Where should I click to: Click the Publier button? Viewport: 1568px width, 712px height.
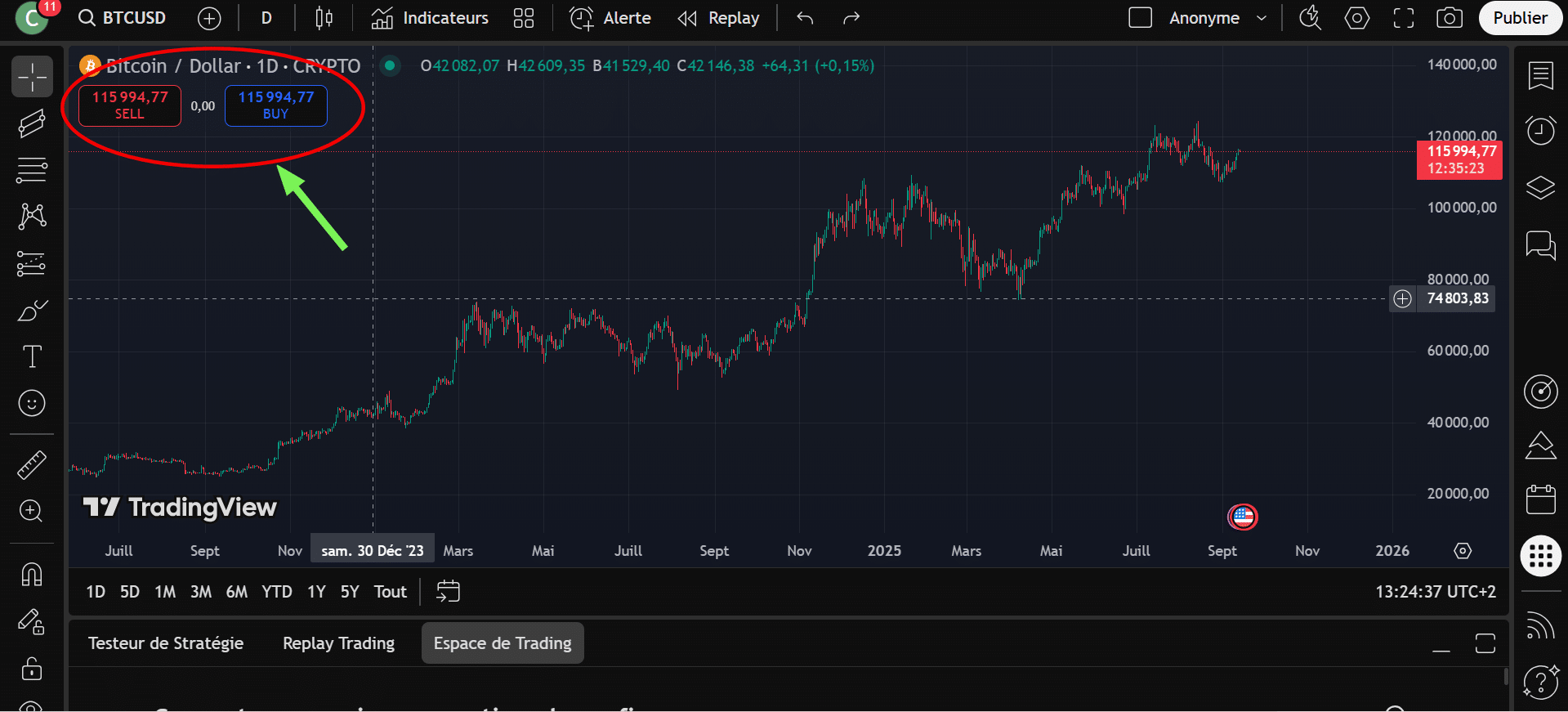coord(1519,18)
